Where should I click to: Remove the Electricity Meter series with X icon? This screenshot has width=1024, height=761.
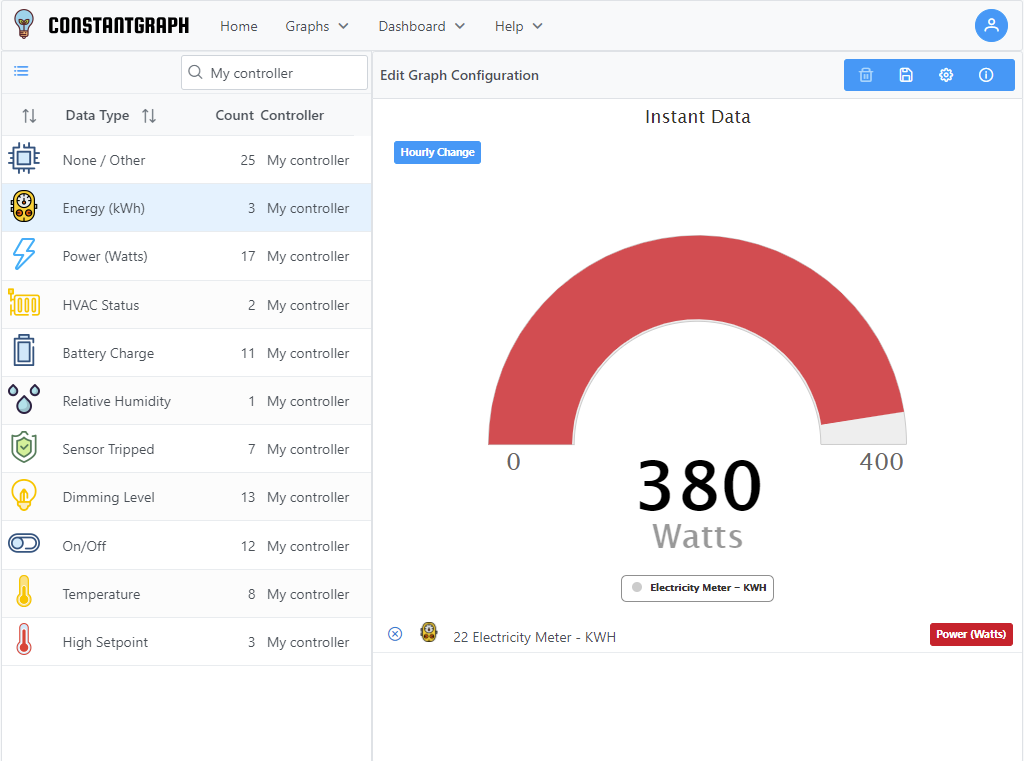(395, 634)
